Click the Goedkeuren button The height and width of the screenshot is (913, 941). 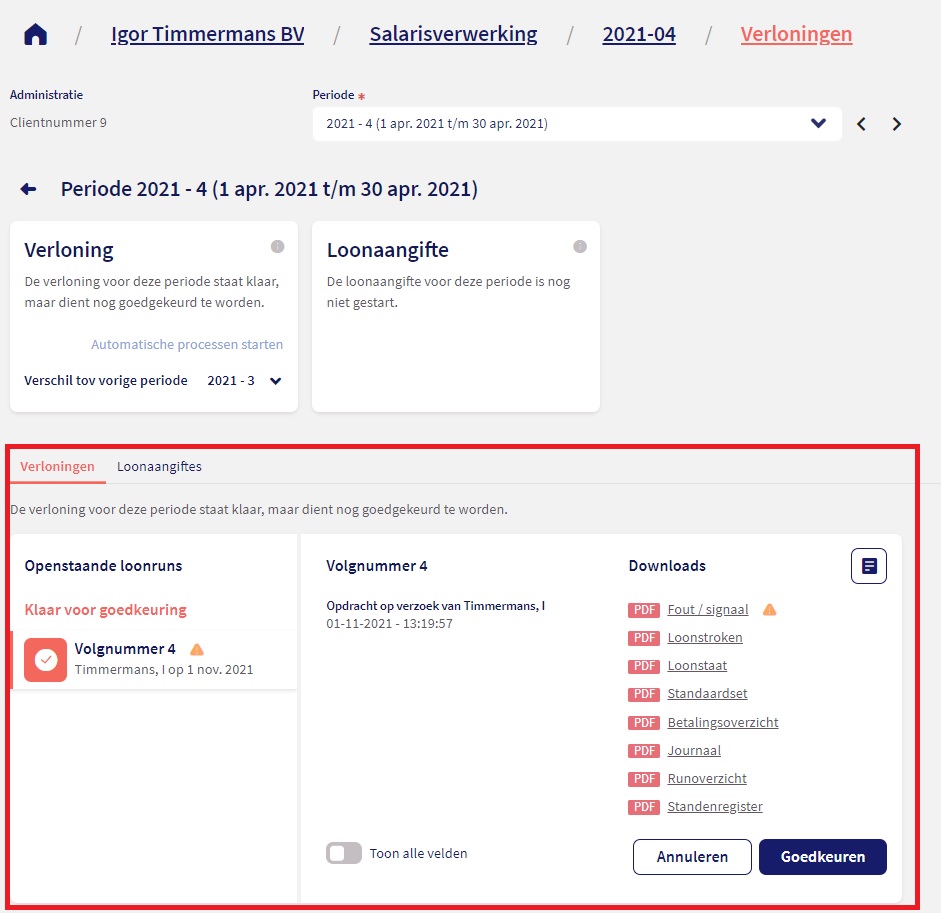[822, 857]
